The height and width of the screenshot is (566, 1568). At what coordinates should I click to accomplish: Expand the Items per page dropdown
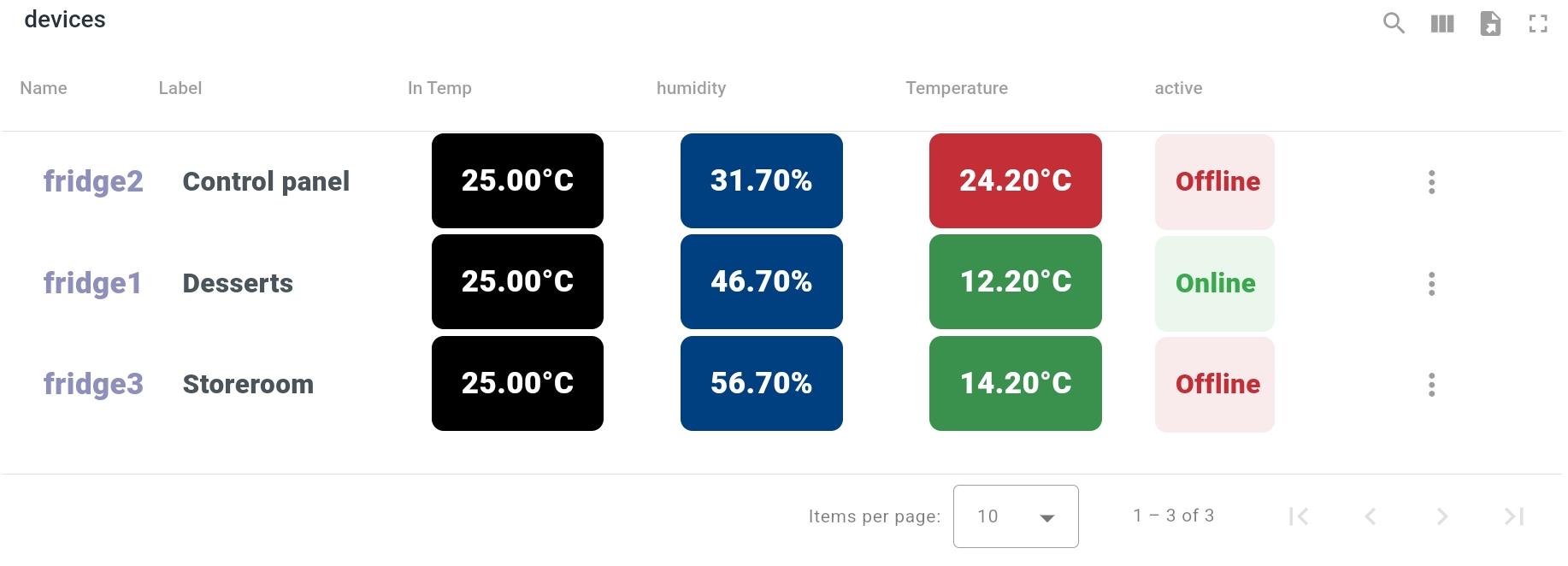pos(1015,516)
